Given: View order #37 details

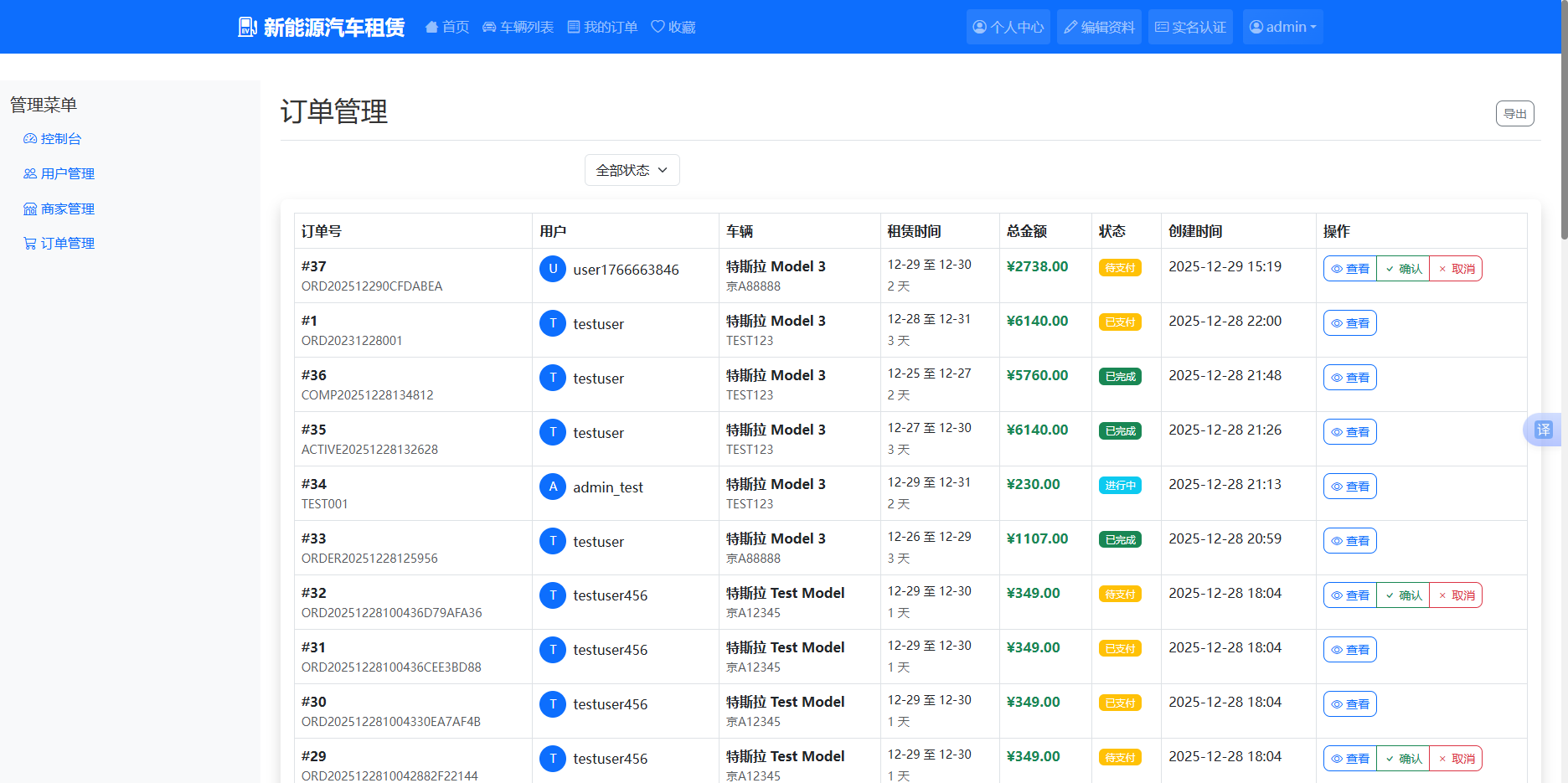Looking at the screenshot, I should 1350,269.
